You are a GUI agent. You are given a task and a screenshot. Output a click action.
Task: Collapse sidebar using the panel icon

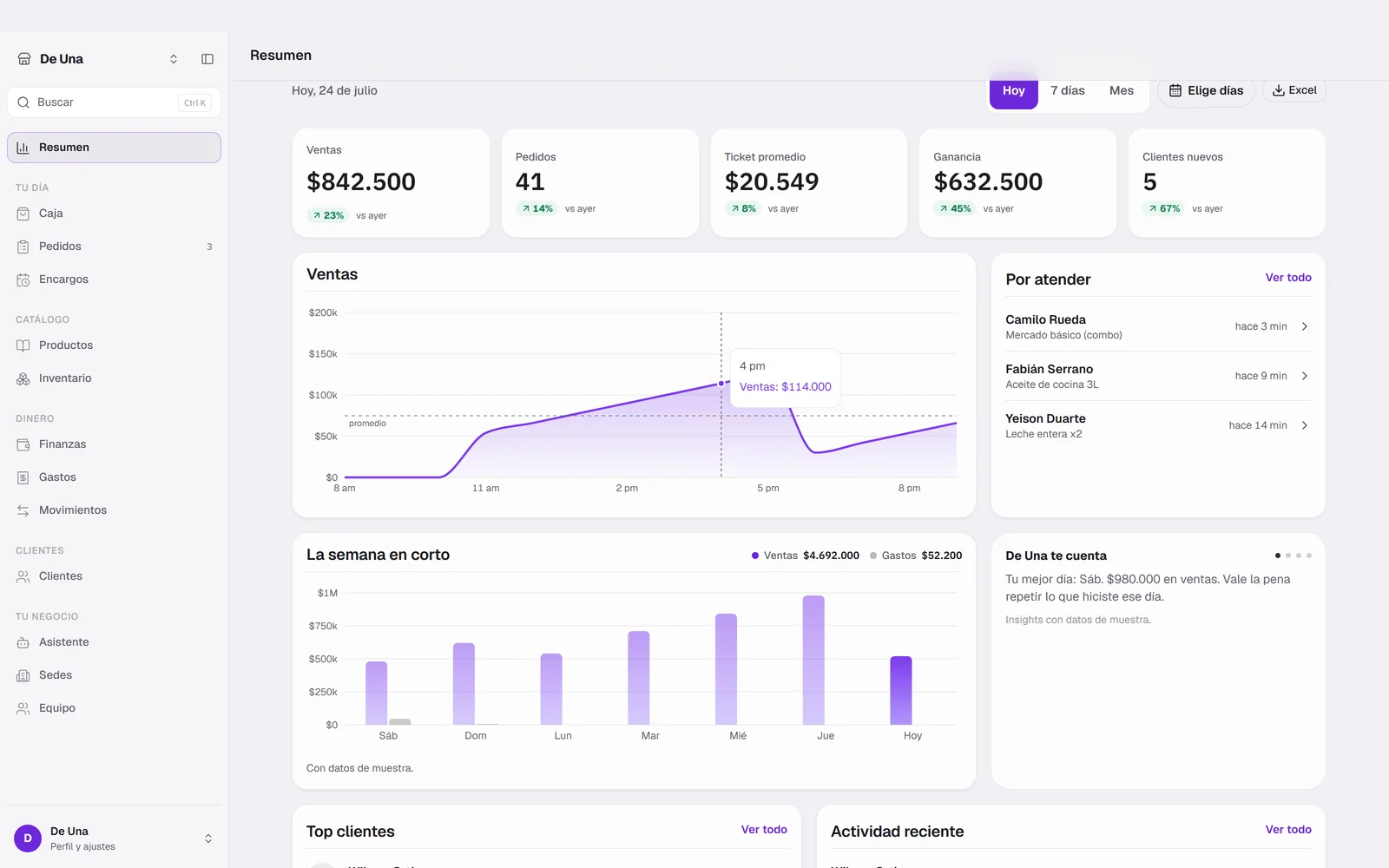click(207, 59)
